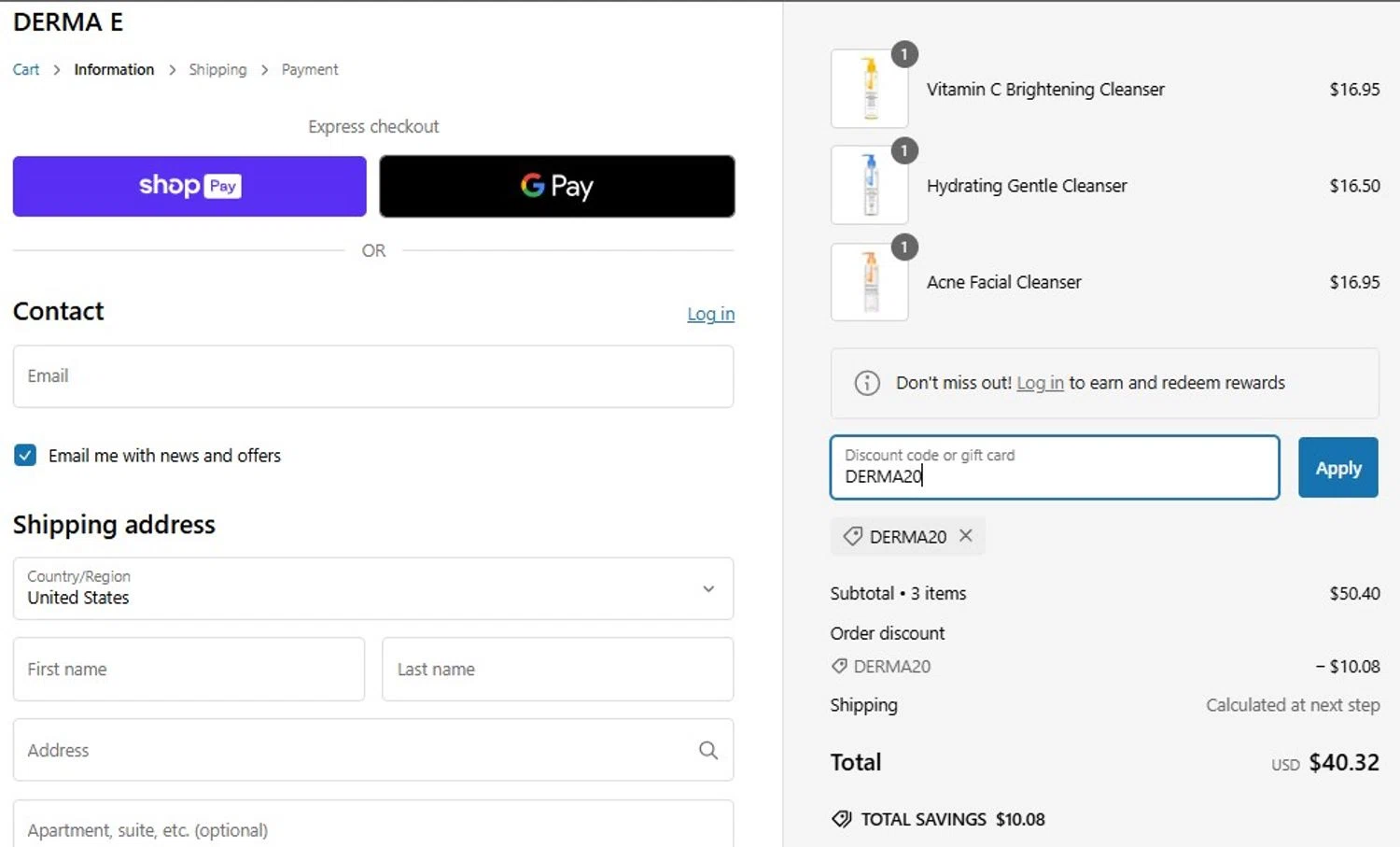Viewport: 1400px width, 847px height.
Task: Select the Shipping breadcrumb step
Action: (217, 70)
